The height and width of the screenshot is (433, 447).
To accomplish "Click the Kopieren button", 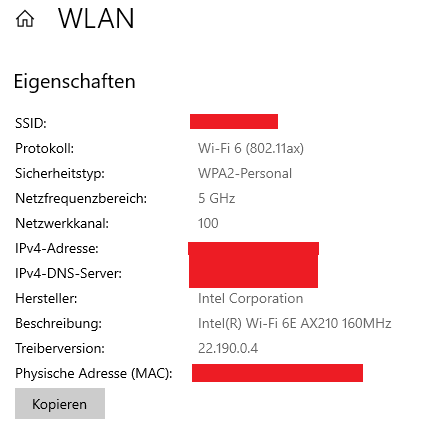I will point(60,404).
